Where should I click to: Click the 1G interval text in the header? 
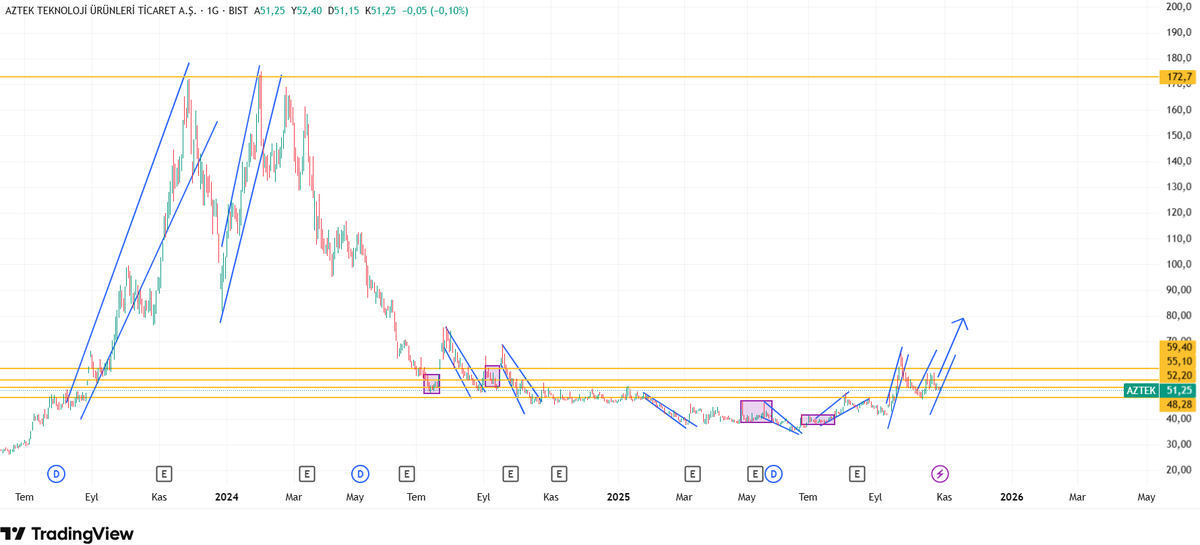[212, 10]
